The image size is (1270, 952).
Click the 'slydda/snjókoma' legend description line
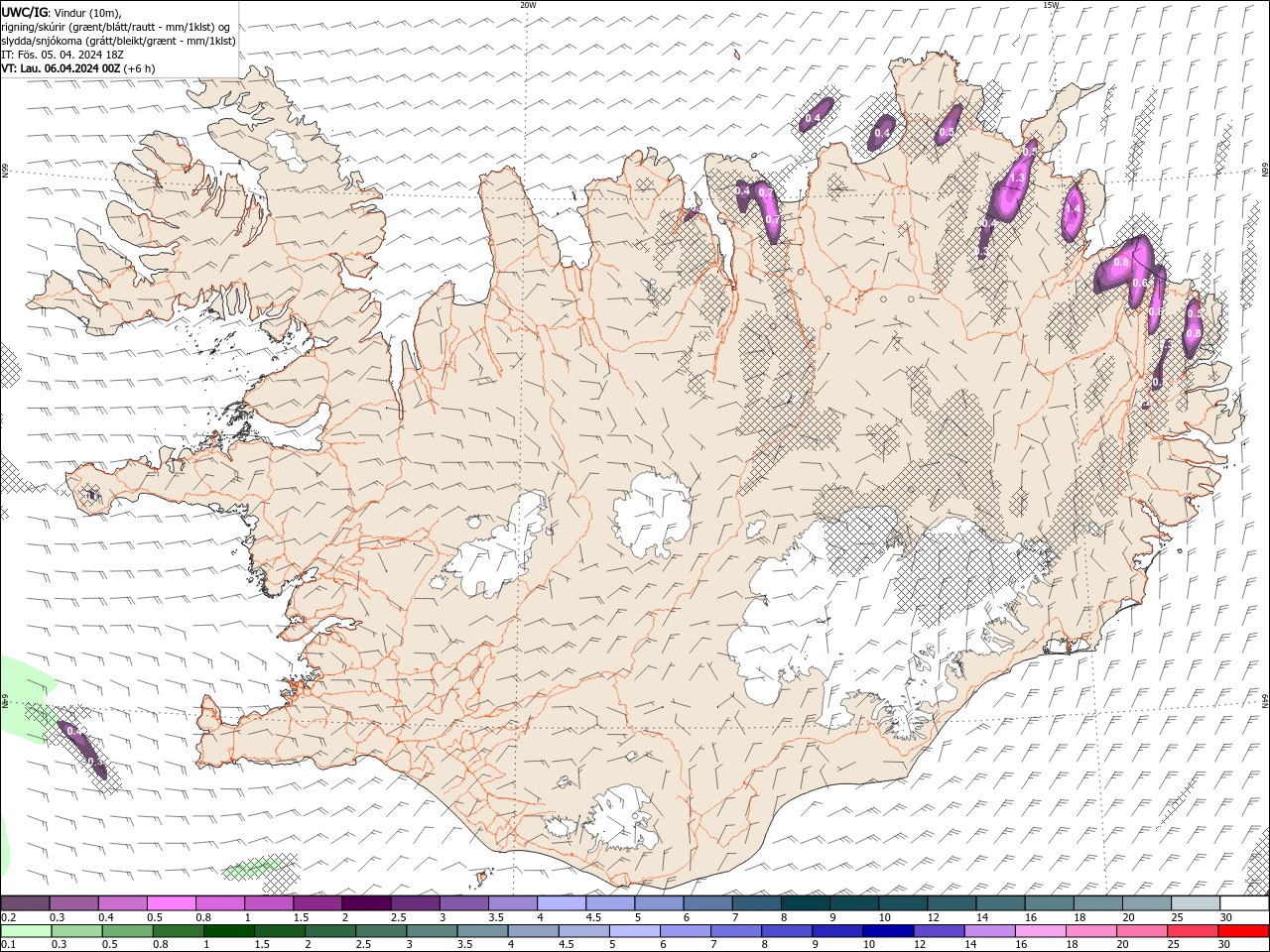click(x=119, y=41)
